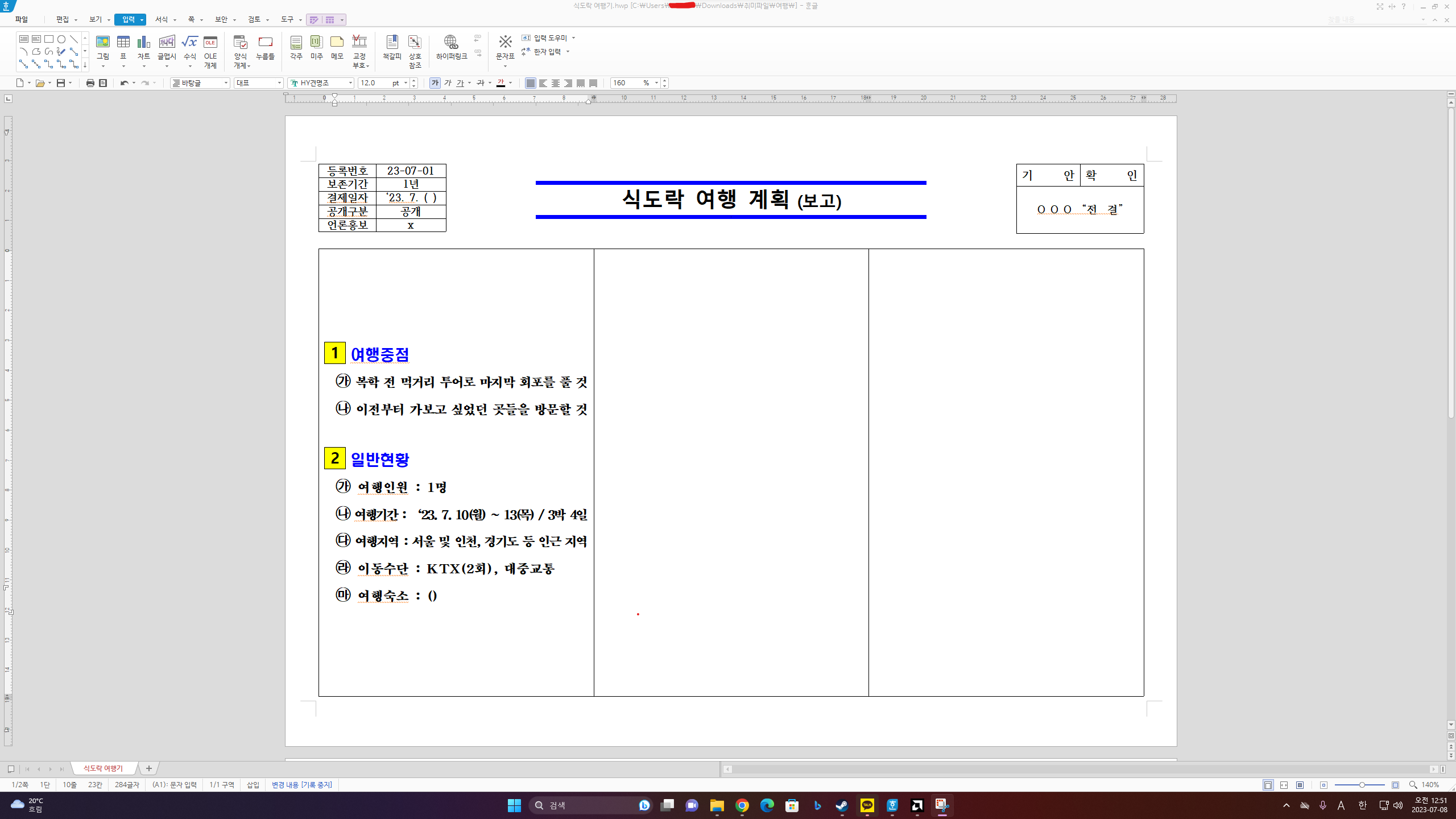Open Steam from the taskbar
Screen dimensions: 1456x819
(842, 805)
